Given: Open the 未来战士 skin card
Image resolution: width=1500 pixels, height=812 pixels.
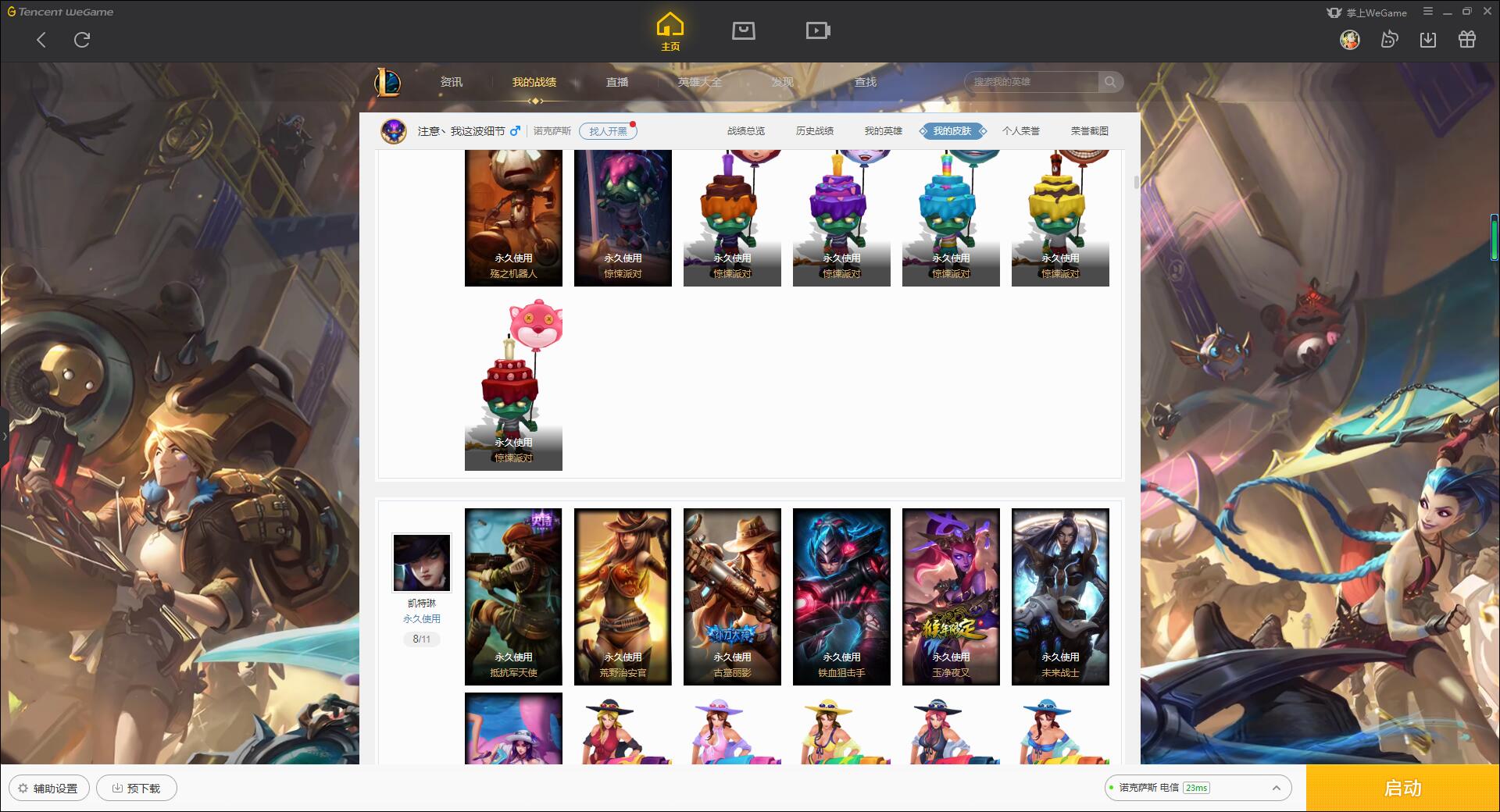Looking at the screenshot, I should click(1060, 597).
